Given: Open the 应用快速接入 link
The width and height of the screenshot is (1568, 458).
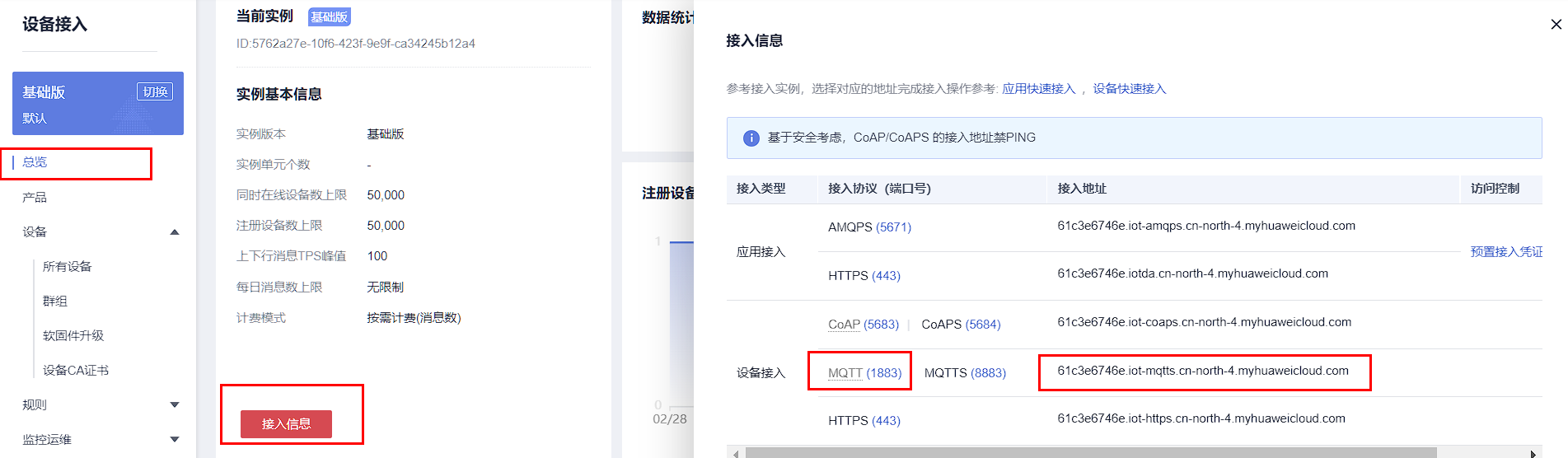Looking at the screenshot, I should tap(1039, 89).
